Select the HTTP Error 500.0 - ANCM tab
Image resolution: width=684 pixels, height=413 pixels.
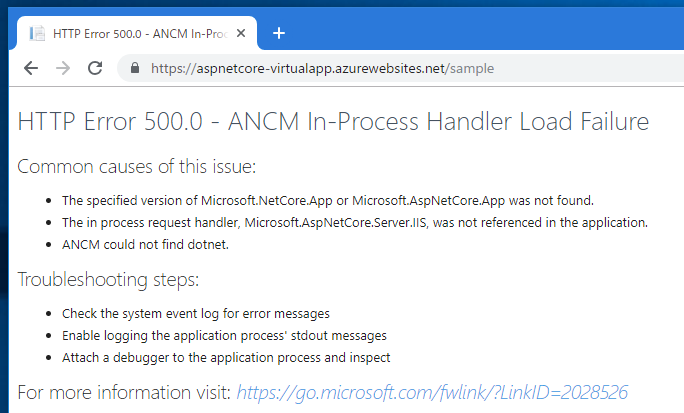(x=137, y=33)
